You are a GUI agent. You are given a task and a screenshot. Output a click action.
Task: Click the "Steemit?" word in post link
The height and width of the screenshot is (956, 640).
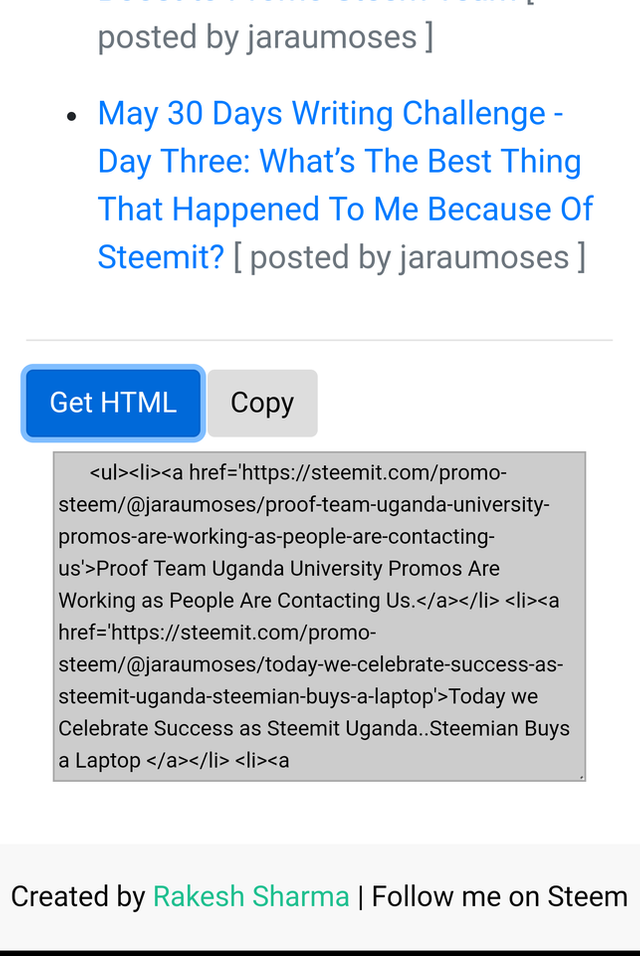point(161,258)
